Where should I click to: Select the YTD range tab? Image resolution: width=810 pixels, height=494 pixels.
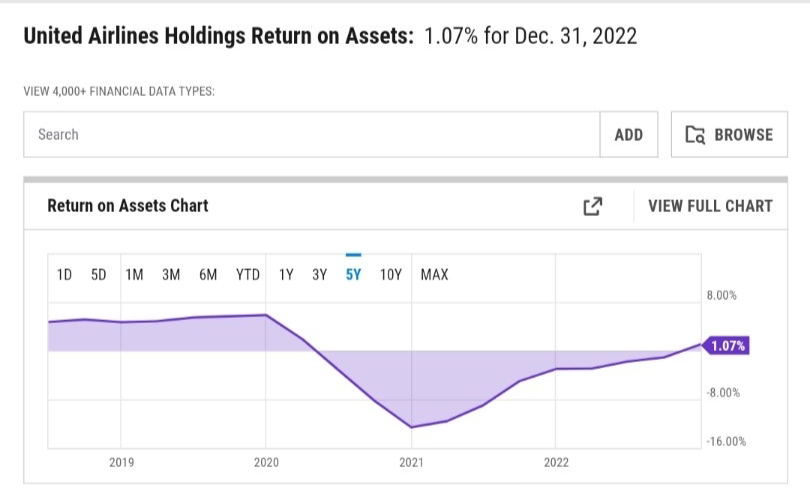point(247,275)
